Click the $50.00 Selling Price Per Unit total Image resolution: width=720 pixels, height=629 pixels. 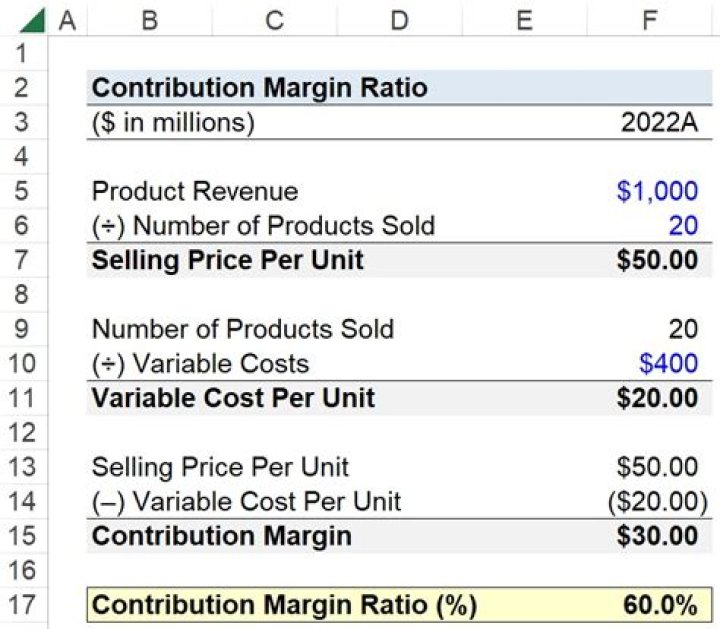click(x=658, y=260)
